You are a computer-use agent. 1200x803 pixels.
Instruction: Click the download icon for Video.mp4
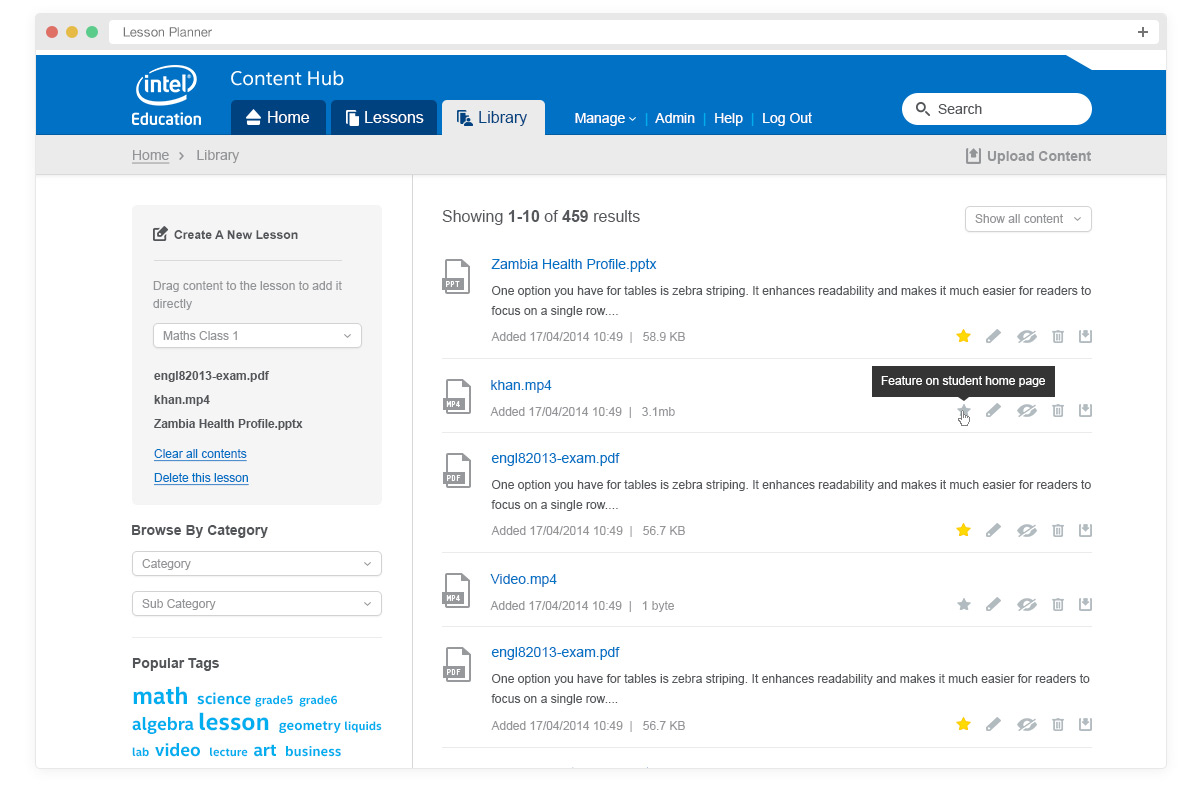point(1085,604)
